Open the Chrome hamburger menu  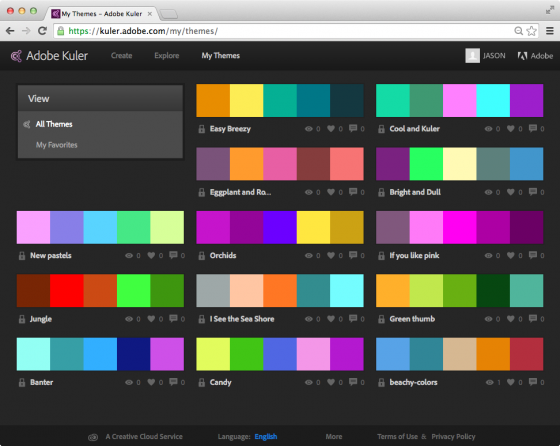pos(550,31)
